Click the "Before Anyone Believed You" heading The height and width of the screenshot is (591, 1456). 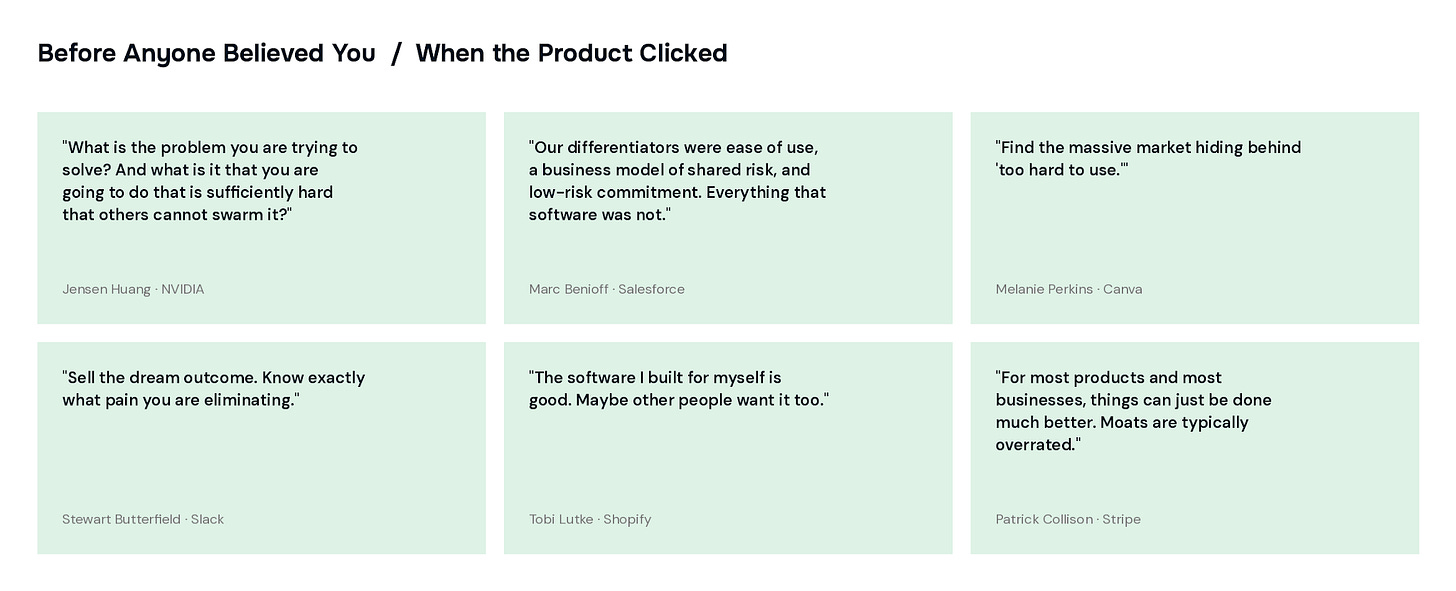[x=206, y=53]
